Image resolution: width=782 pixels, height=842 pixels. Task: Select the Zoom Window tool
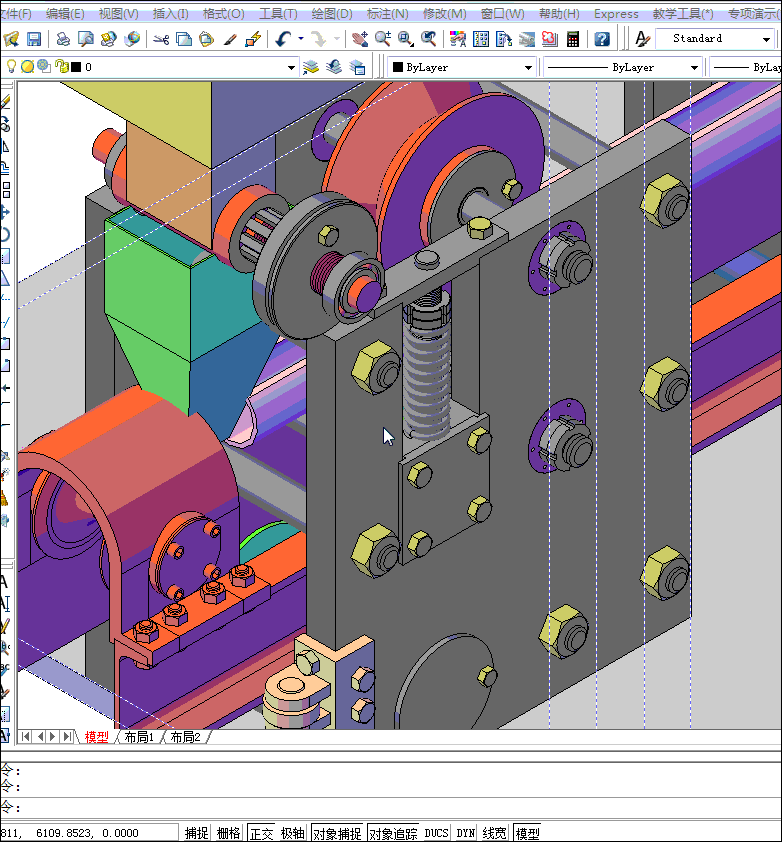click(406, 39)
